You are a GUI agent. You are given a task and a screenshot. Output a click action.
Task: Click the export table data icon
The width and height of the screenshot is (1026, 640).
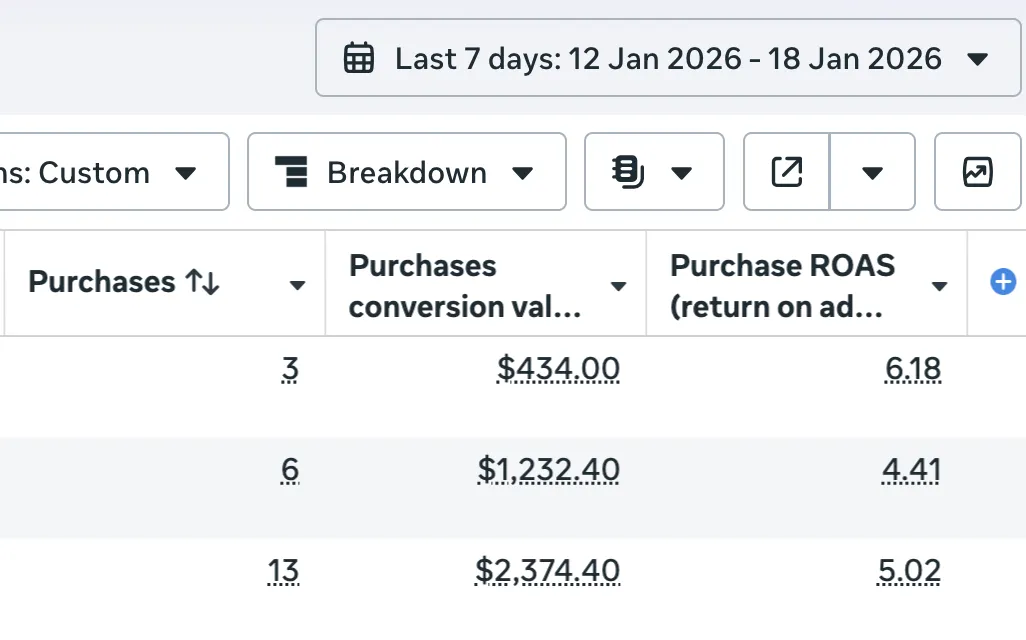[x=787, y=172]
